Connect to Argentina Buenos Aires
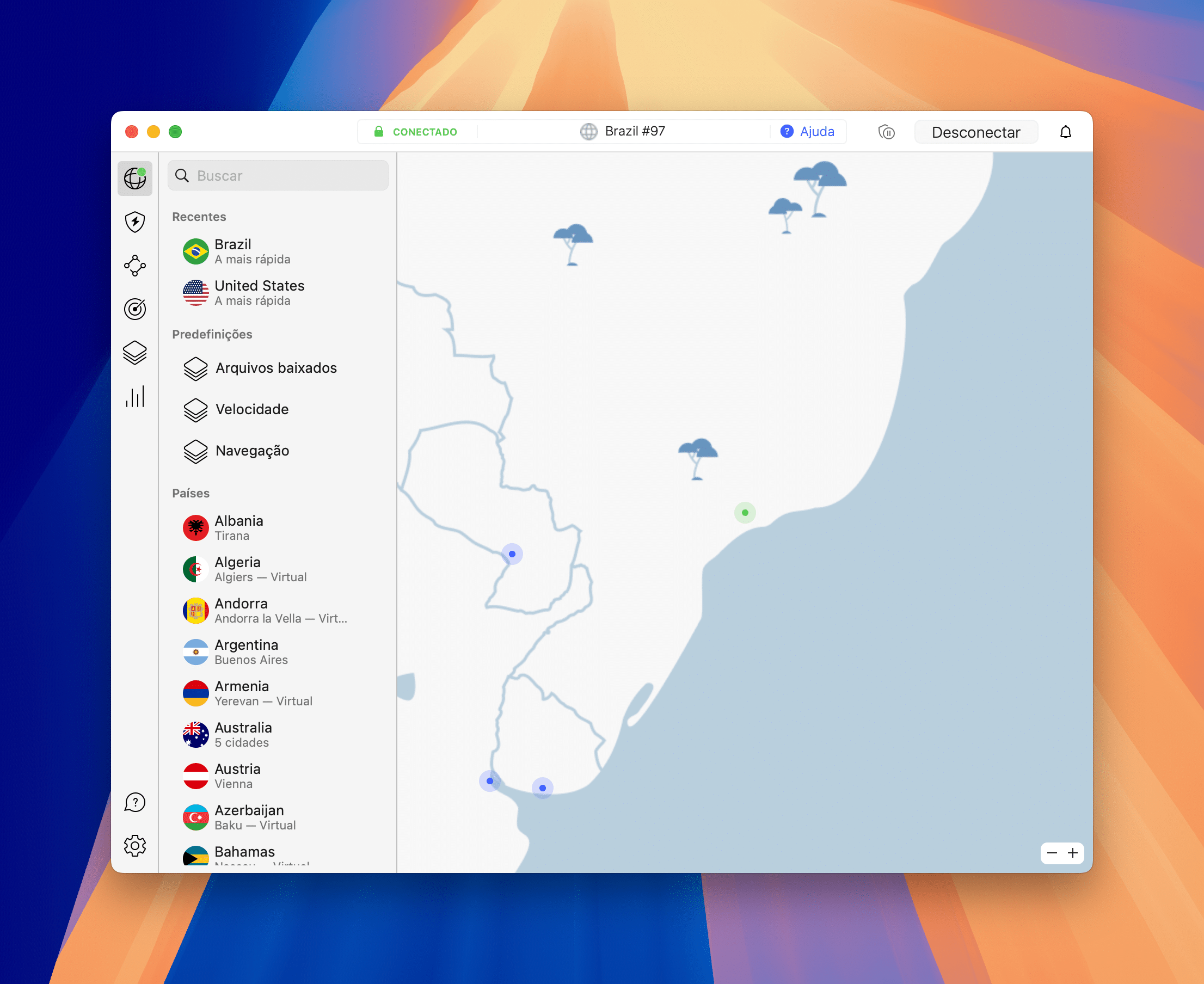The width and height of the screenshot is (1204, 984). [x=278, y=653]
